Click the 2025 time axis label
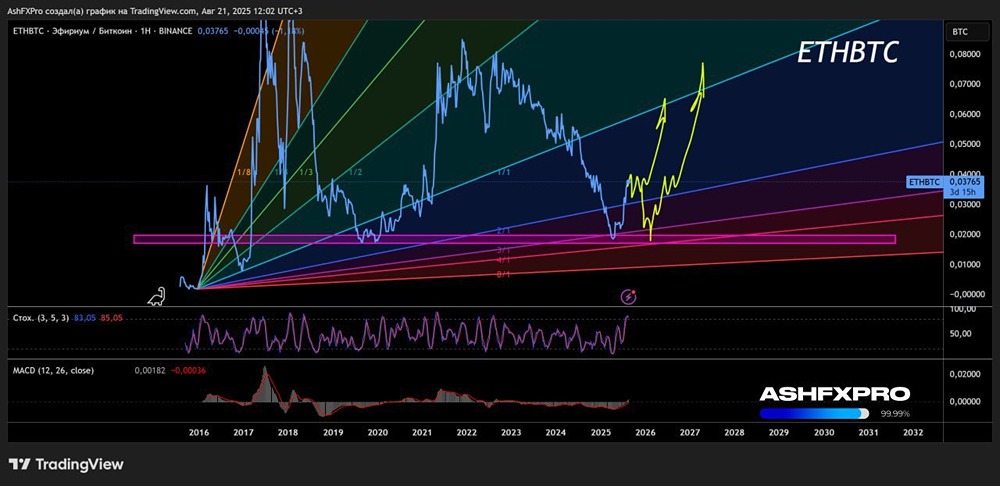The width and height of the screenshot is (1000, 486). click(x=600, y=432)
